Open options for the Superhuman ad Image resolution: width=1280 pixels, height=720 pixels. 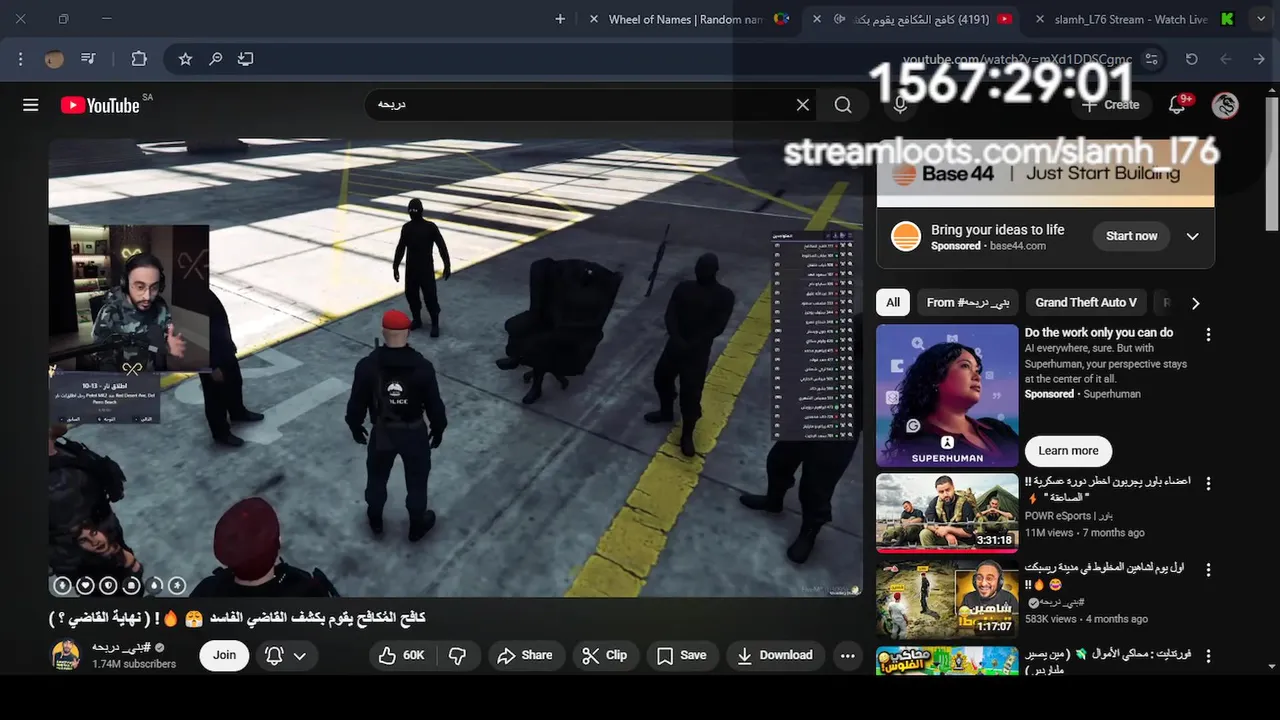point(1208,335)
